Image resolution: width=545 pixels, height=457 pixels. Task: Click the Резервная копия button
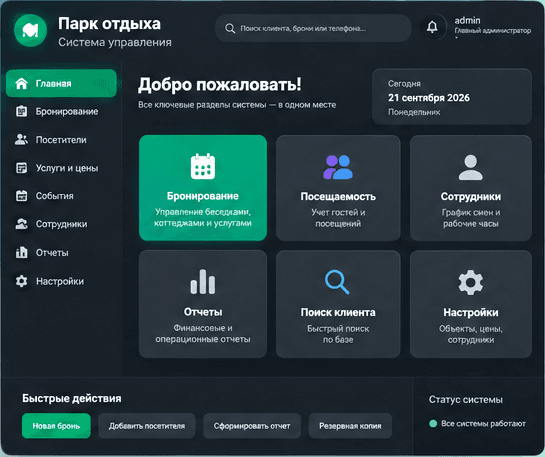(x=350, y=426)
